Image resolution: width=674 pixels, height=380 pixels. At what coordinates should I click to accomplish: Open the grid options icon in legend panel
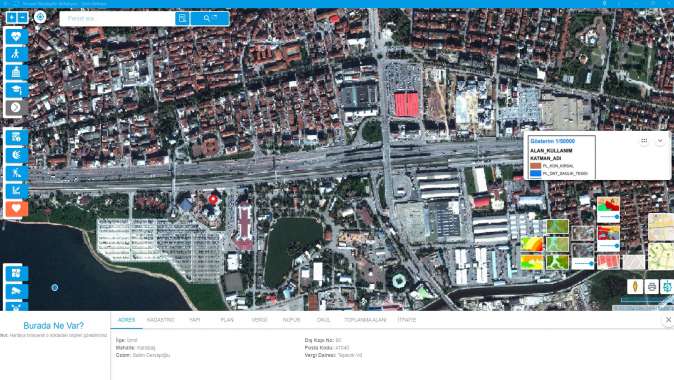[644, 141]
